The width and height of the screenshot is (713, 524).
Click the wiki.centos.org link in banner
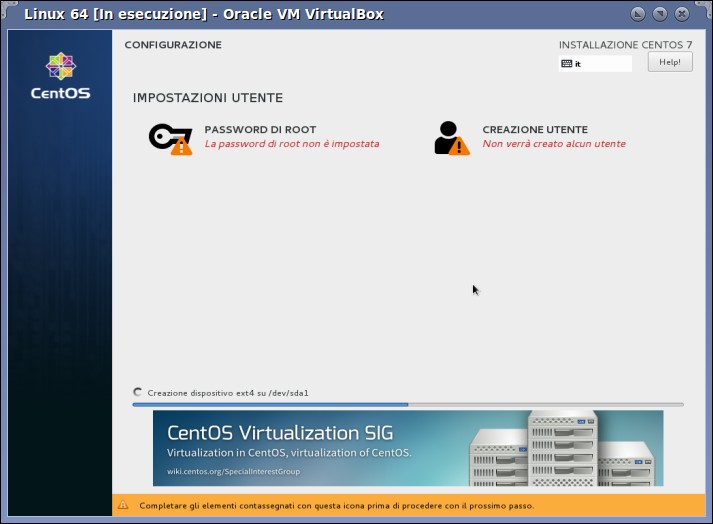[233, 471]
